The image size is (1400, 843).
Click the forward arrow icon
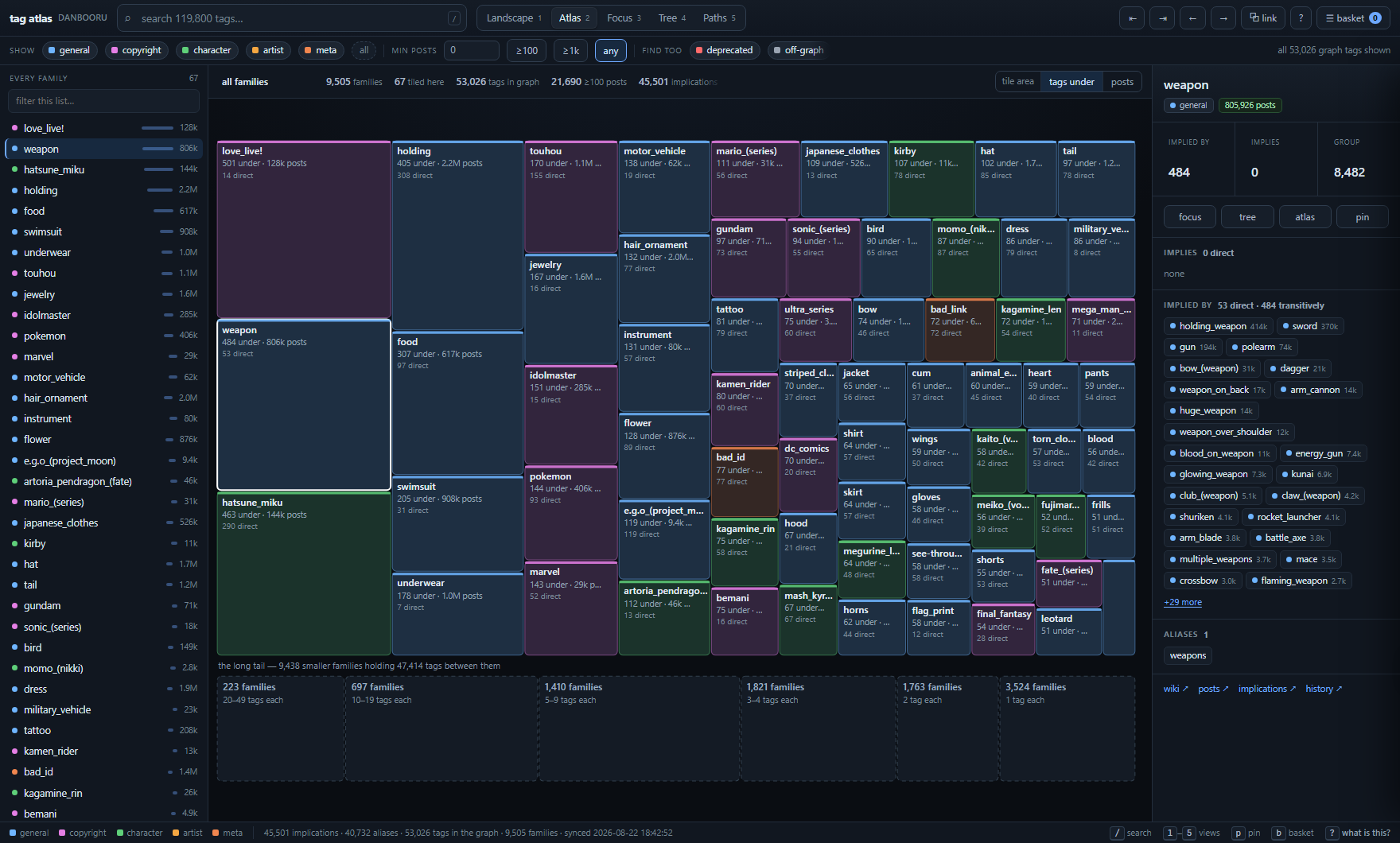click(1223, 18)
